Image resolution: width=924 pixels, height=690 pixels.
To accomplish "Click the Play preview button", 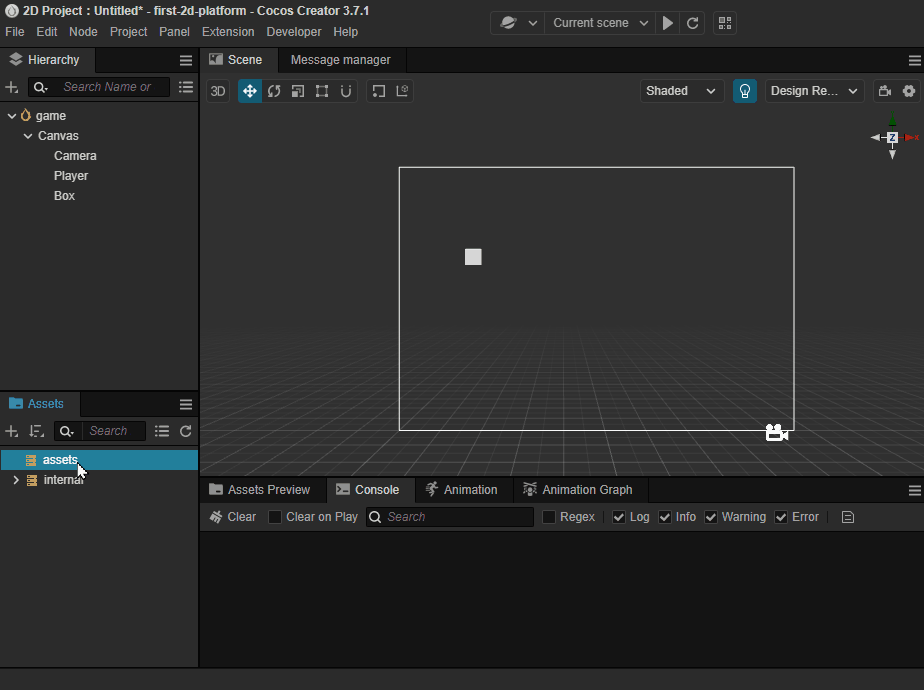I will (669, 23).
